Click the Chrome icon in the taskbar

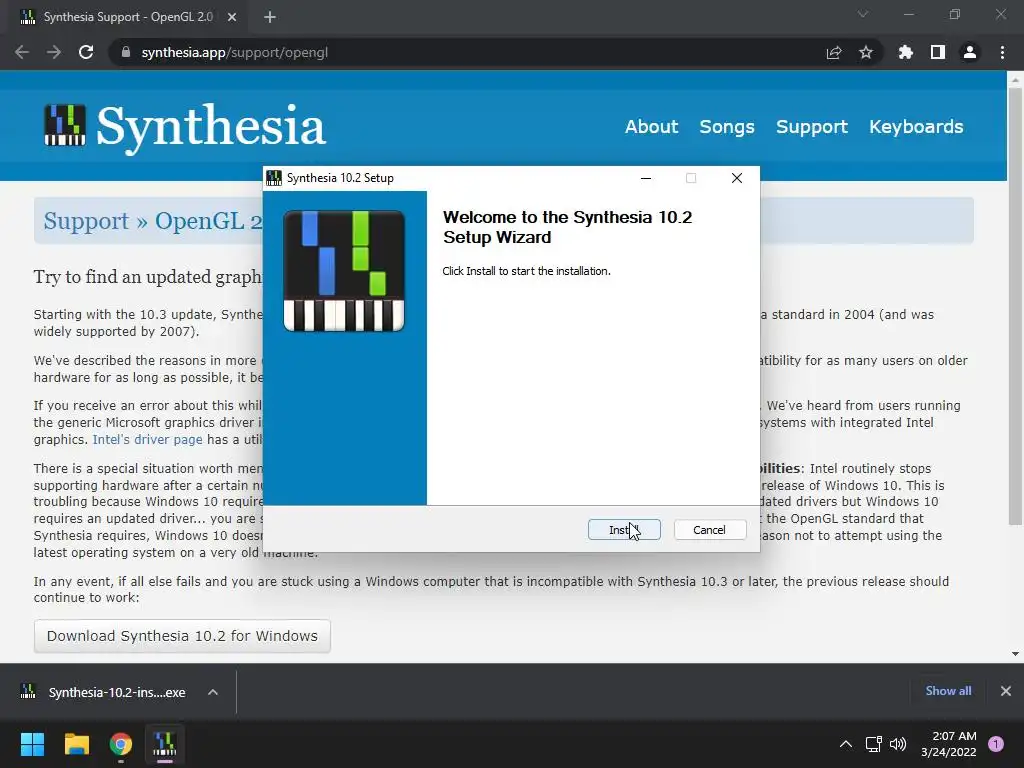[x=121, y=744]
